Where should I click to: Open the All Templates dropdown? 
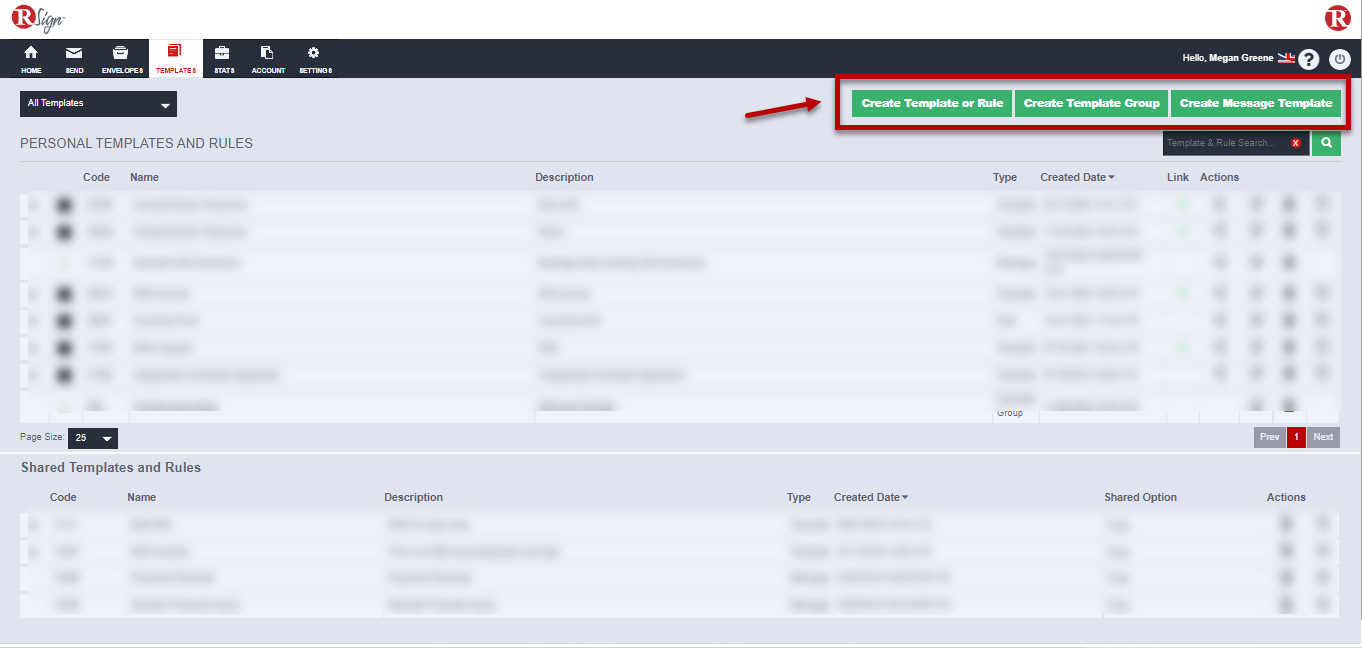pyautogui.click(x=98, y=104)
